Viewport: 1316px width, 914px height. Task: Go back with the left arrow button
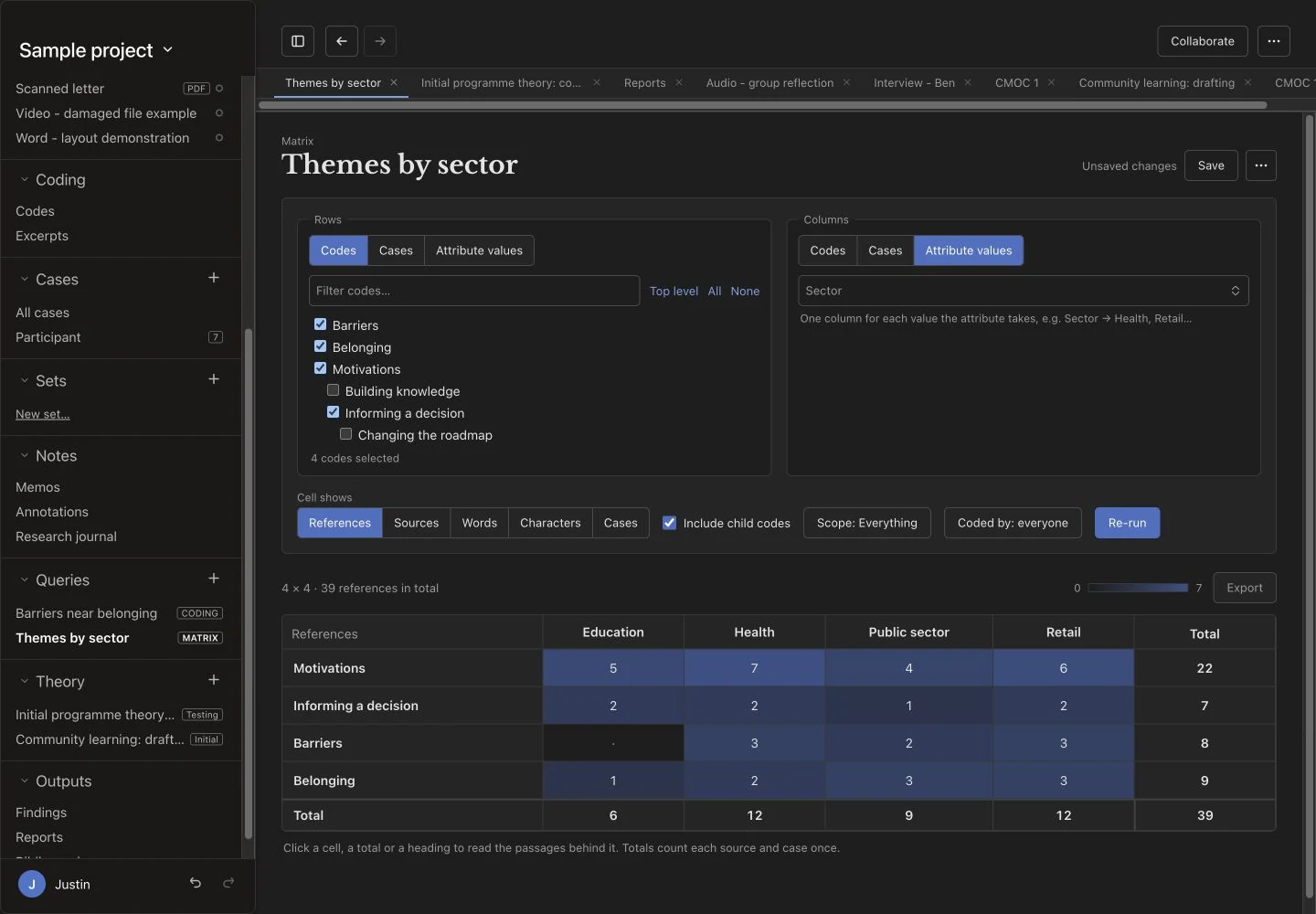(x=341, y=41)
